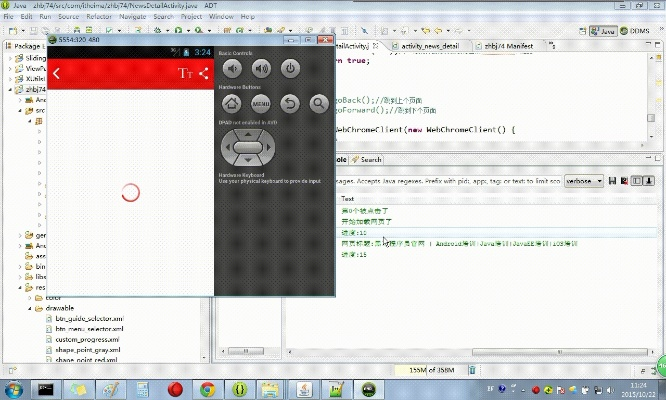Screen dimensions: 666x400
Task: Click the Windows Start button
Action: 13,389
